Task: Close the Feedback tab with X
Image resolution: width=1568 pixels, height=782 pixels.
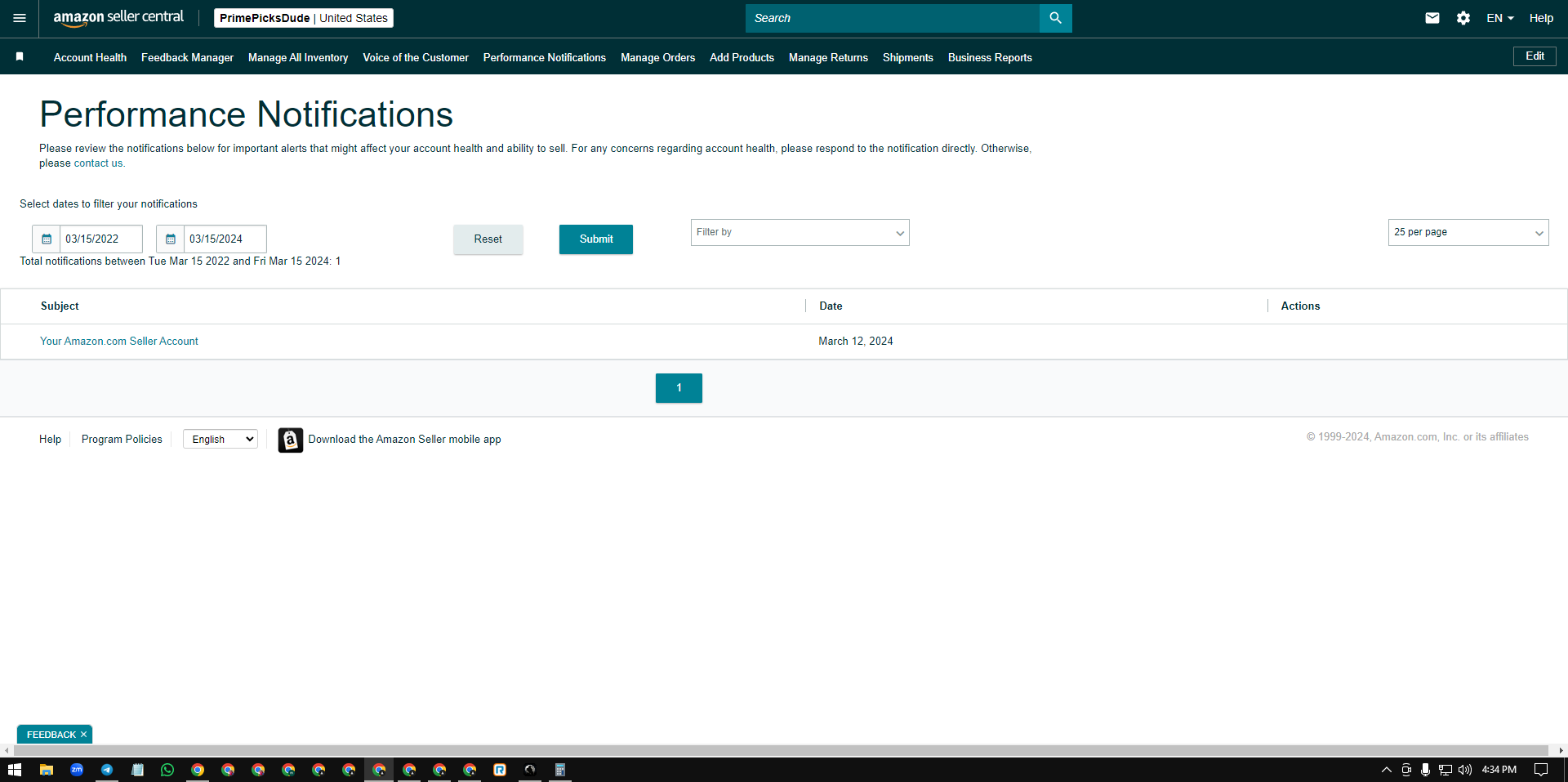Action: click(x=83, y=735)
